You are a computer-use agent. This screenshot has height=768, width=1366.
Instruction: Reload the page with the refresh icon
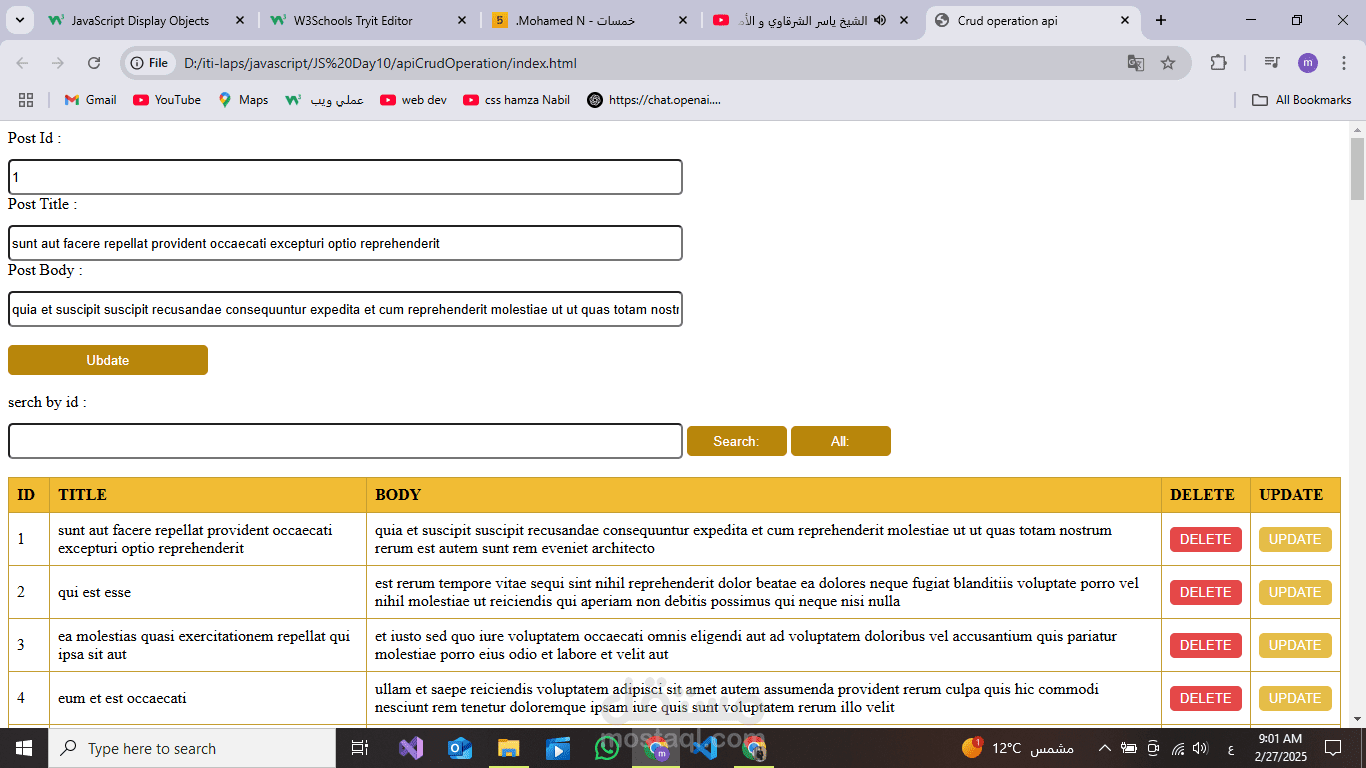coord(94,63)
